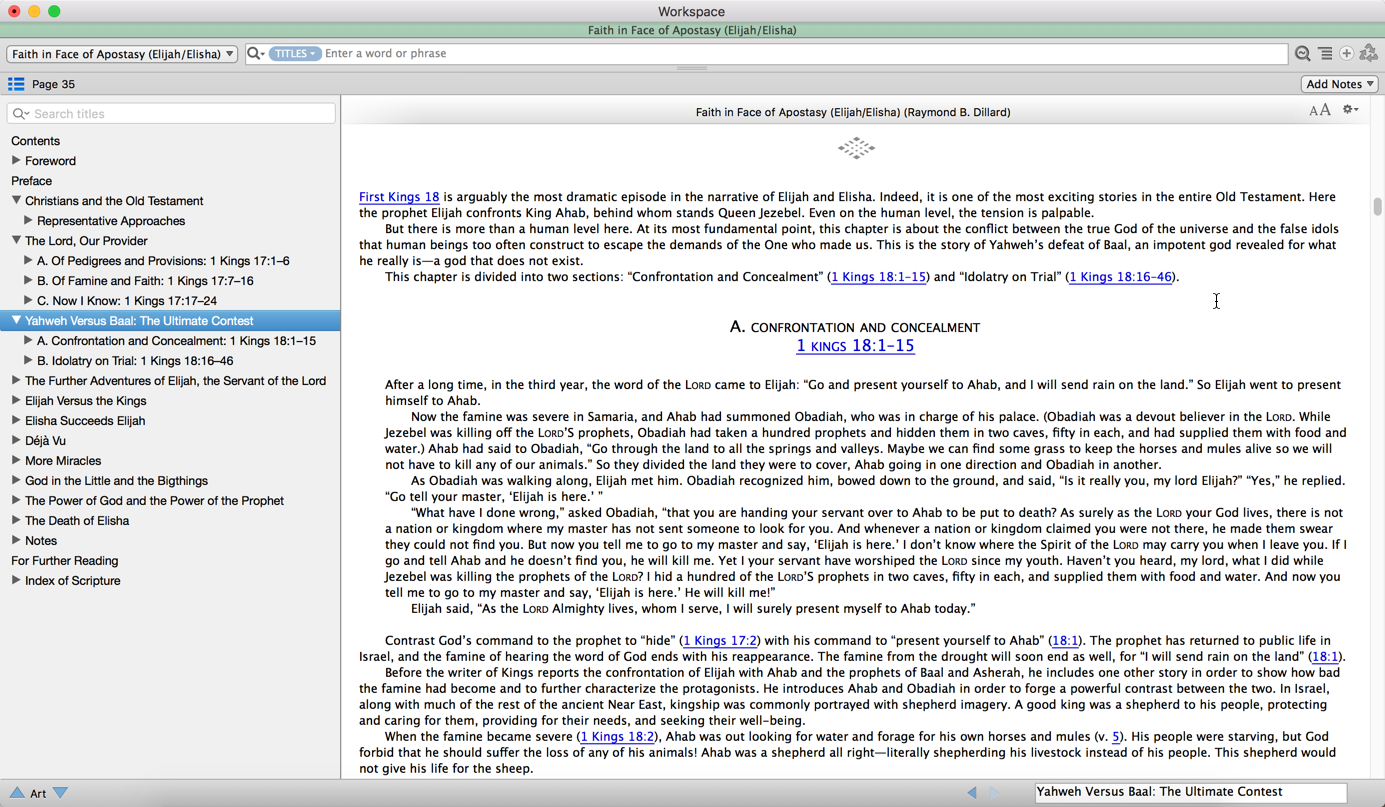Open the Add Notes dropdown
The width and height of the screenshot is (1385, 807).
point(1340,84)
